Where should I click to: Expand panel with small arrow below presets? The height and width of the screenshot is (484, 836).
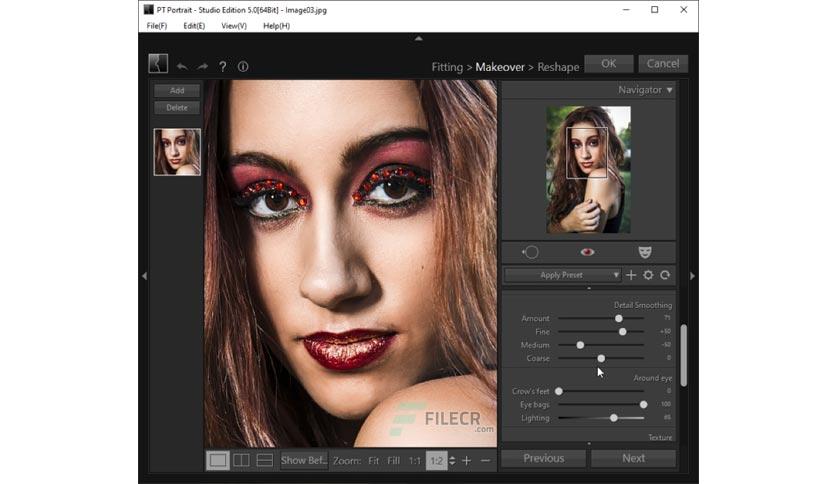coord(589,288)
